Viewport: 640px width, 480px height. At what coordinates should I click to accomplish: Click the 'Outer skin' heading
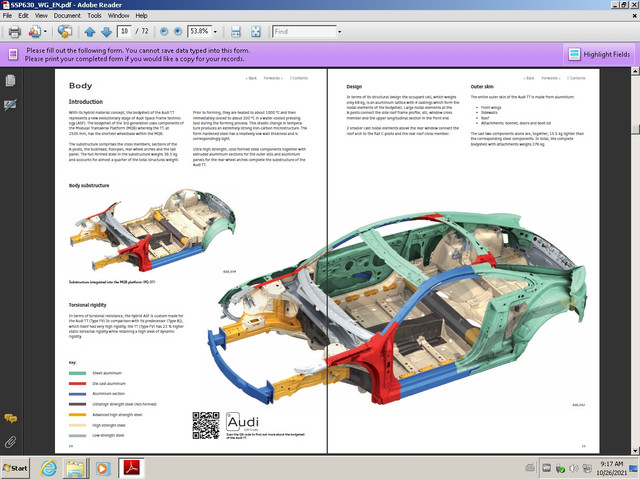tap(482, 87)
